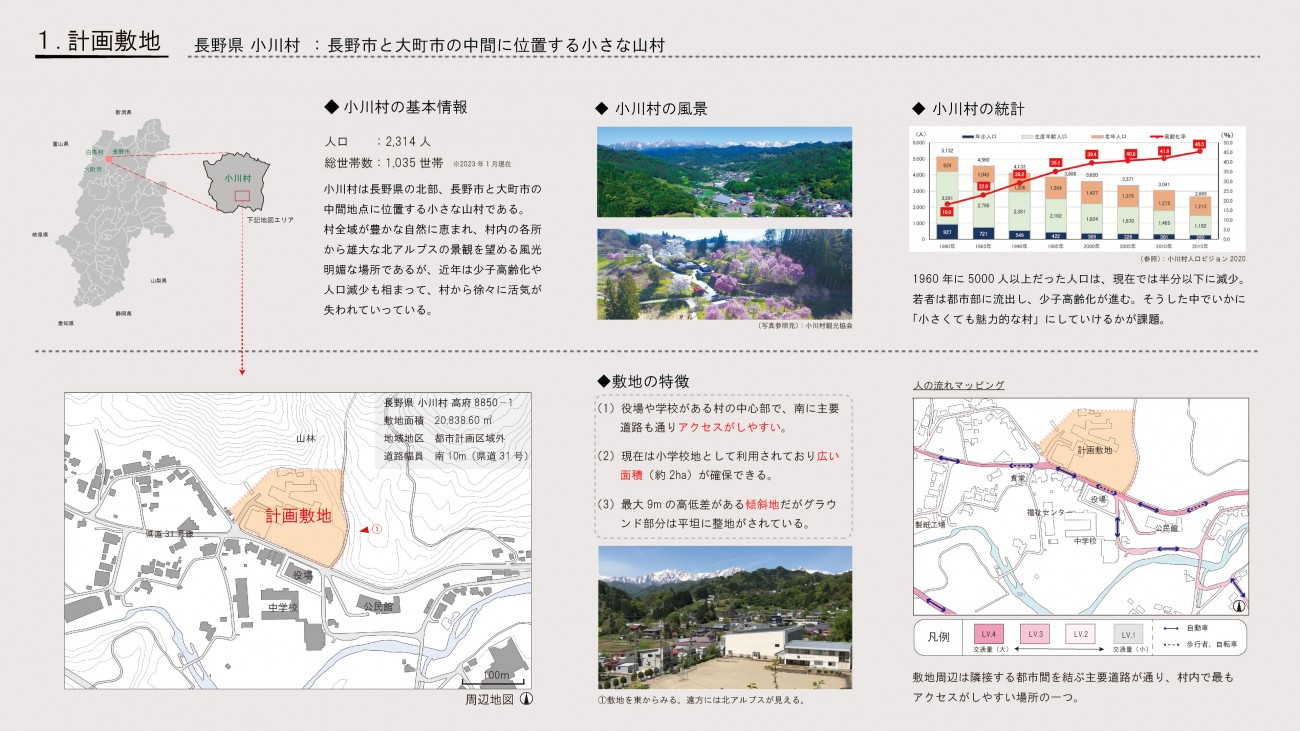This screenshot has width=1300, height=731.
Task: Click the dotted 歩行者、自転車 arrow in the legend
Action: point(1166,645)
